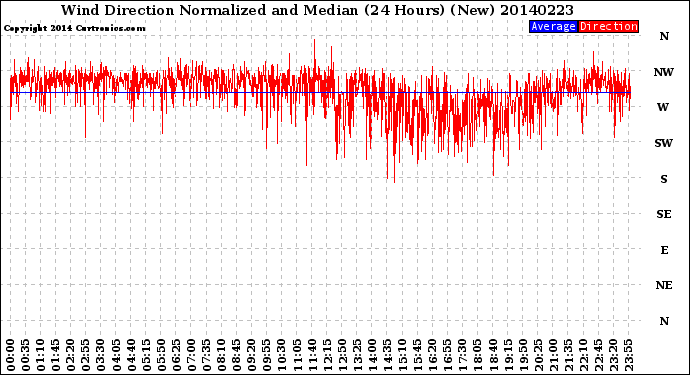Click the 08:10 time label

221,355
